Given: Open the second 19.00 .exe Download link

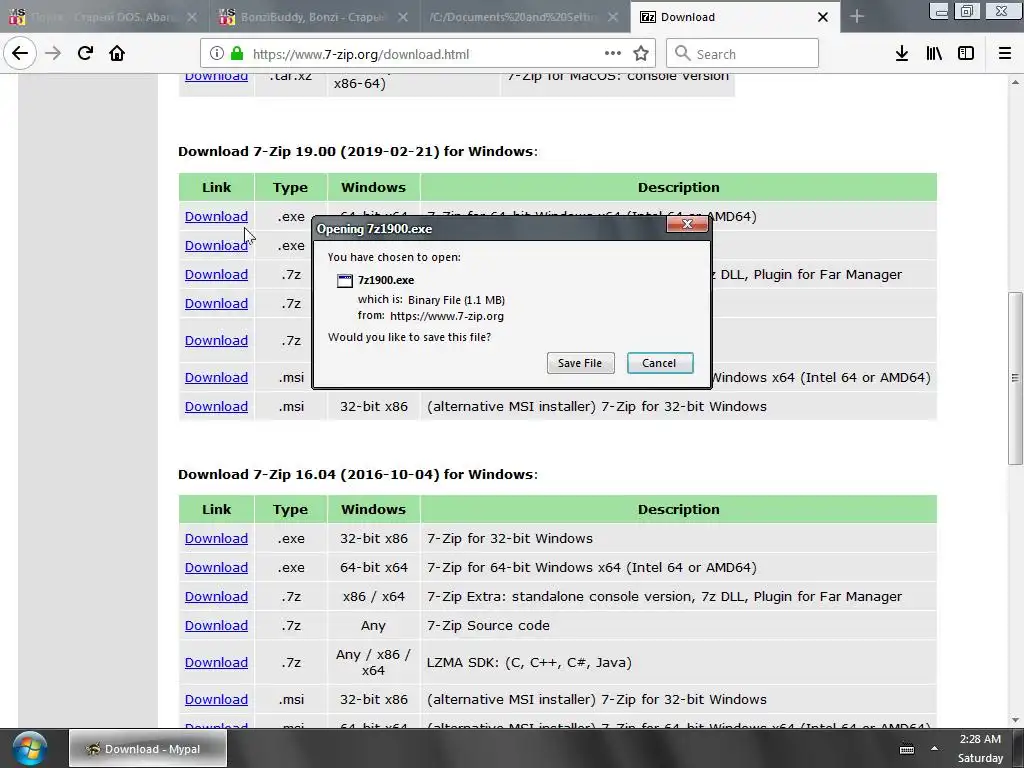Looking at the screenshot, I should coord(216,246).
